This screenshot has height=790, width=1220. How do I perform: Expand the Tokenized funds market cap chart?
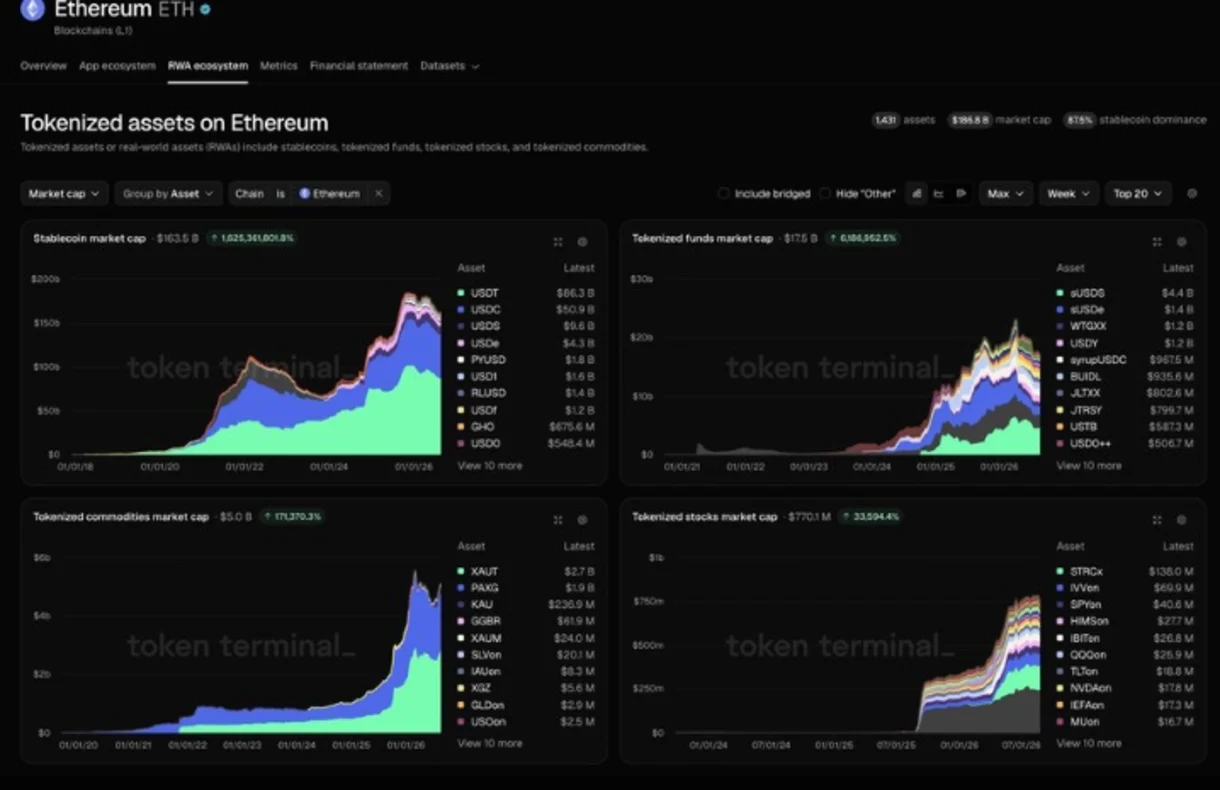pos(1157,242)
